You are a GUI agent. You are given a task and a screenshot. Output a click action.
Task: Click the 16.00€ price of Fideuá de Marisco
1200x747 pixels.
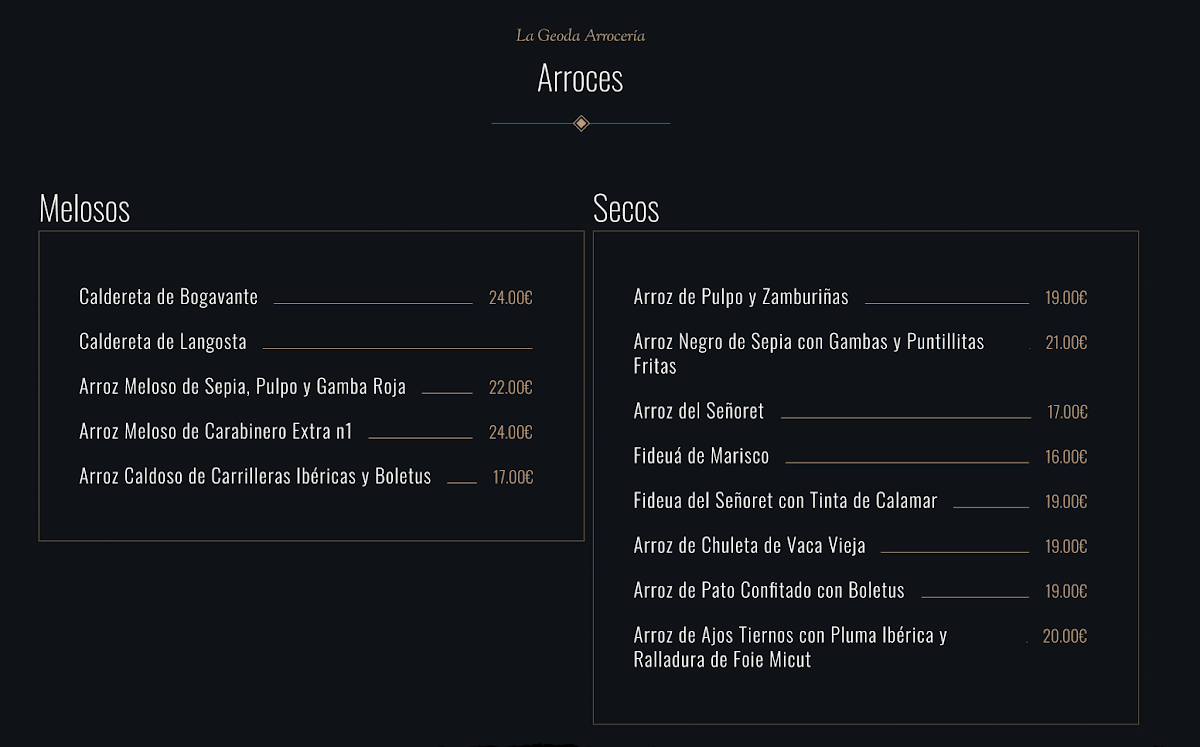point(1066,456)
